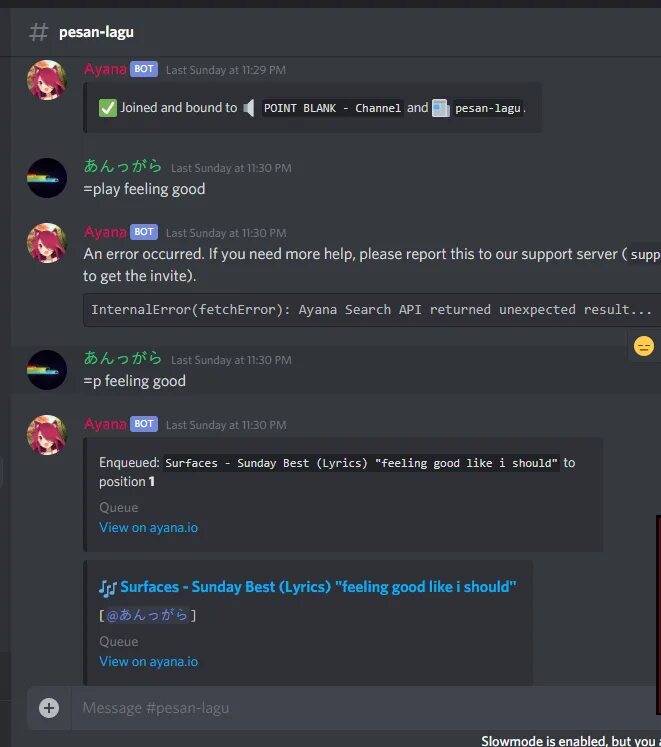
Task: Open 'View on ayana.io' in the Surfaces embed
Action: [x=148, y=661]
